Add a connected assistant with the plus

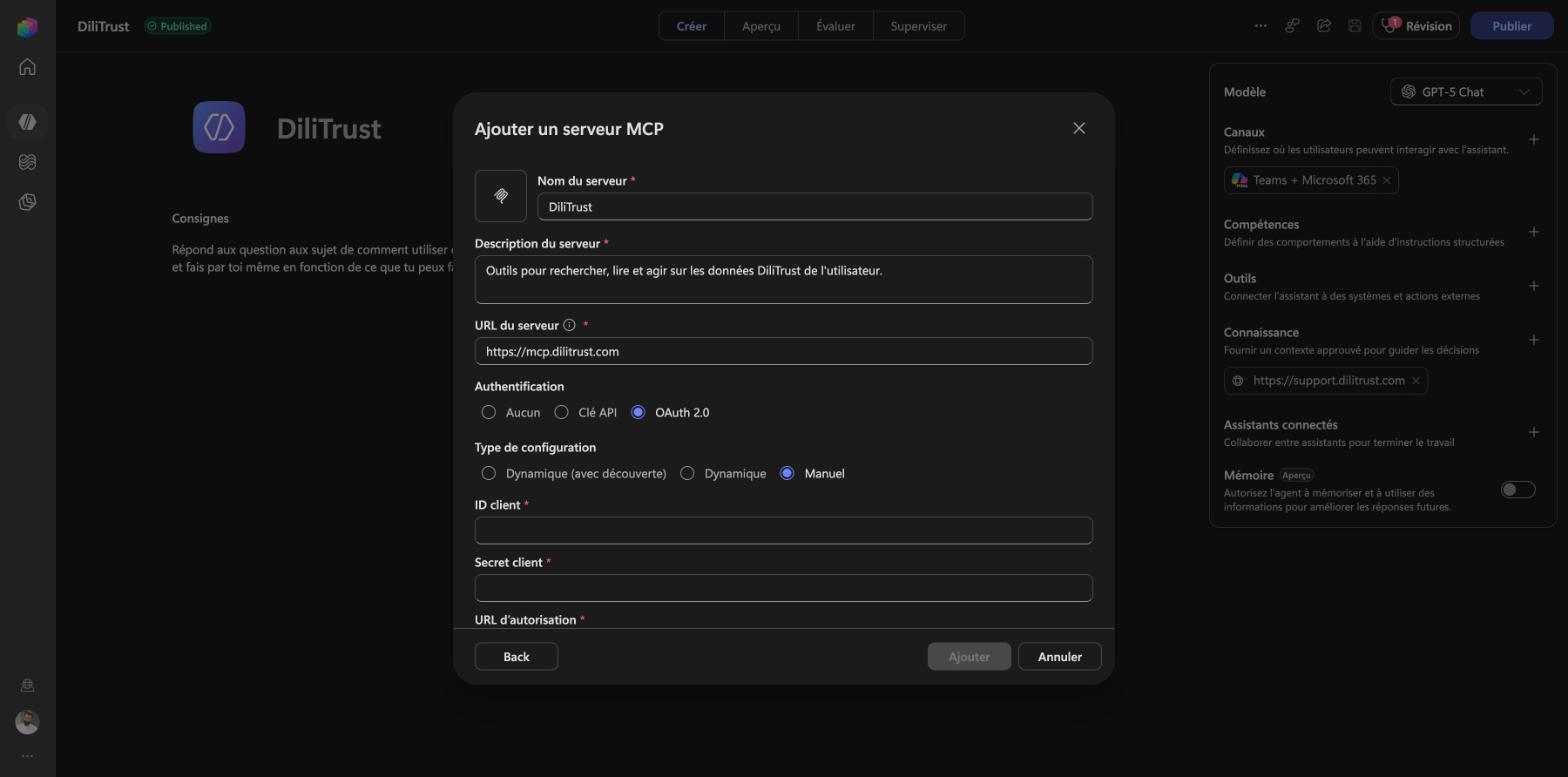tap(1533, 432)
